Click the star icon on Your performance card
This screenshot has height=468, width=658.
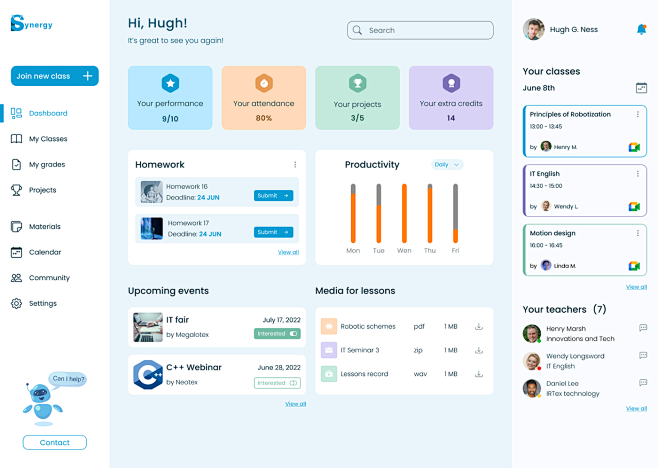click(170, 83)
